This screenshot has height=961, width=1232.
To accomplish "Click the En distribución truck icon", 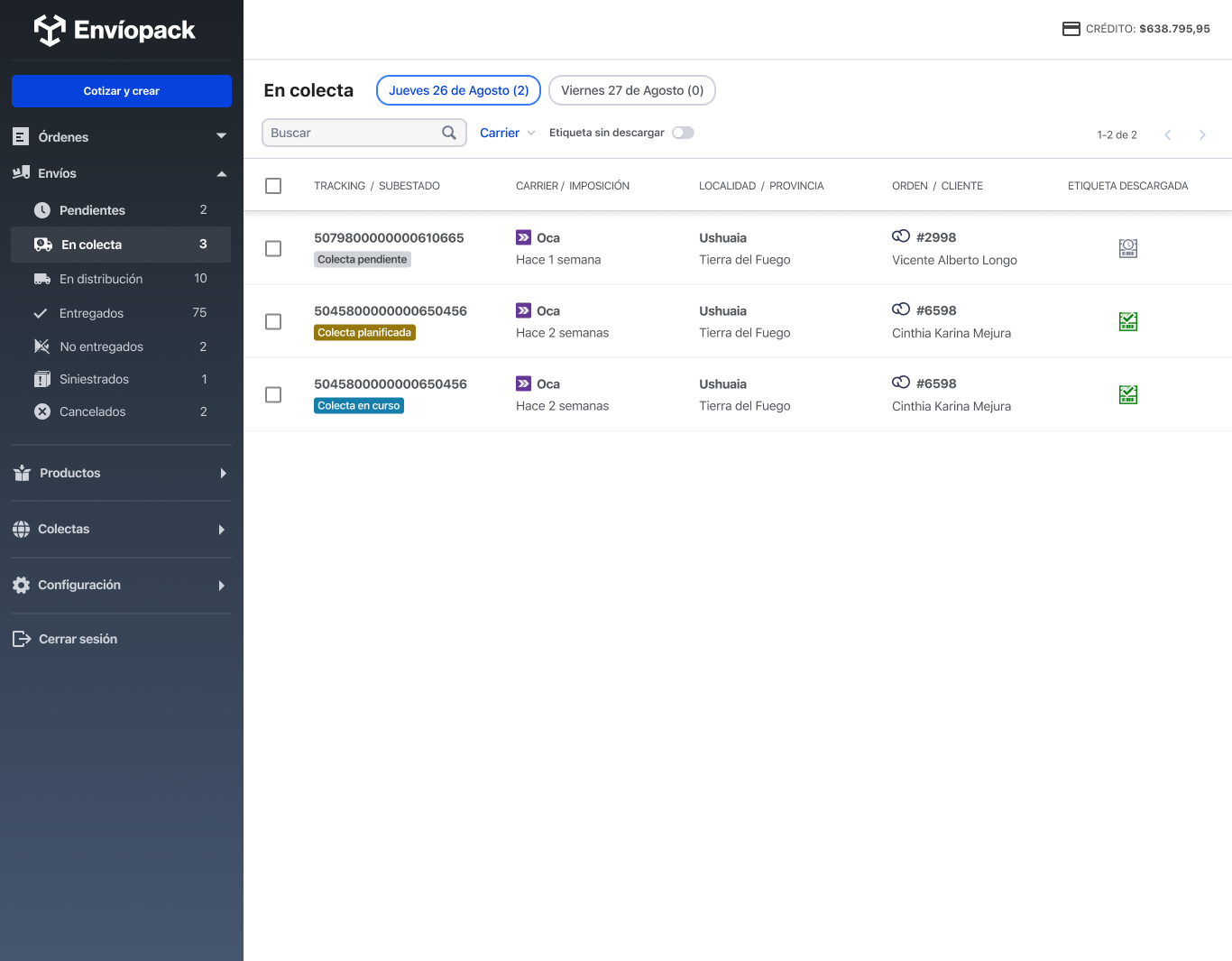I will click(x=42, y=279).
